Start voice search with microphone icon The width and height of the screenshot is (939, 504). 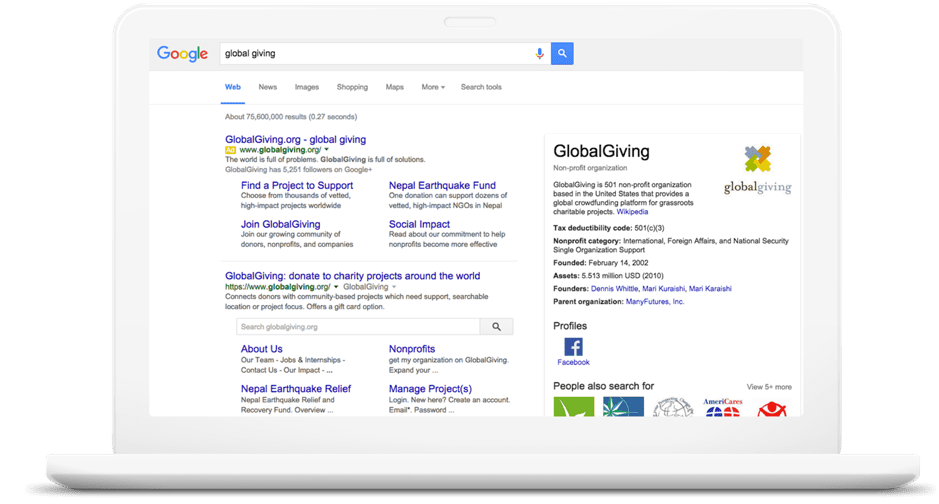pyautogui.click(x=540, y=53)
